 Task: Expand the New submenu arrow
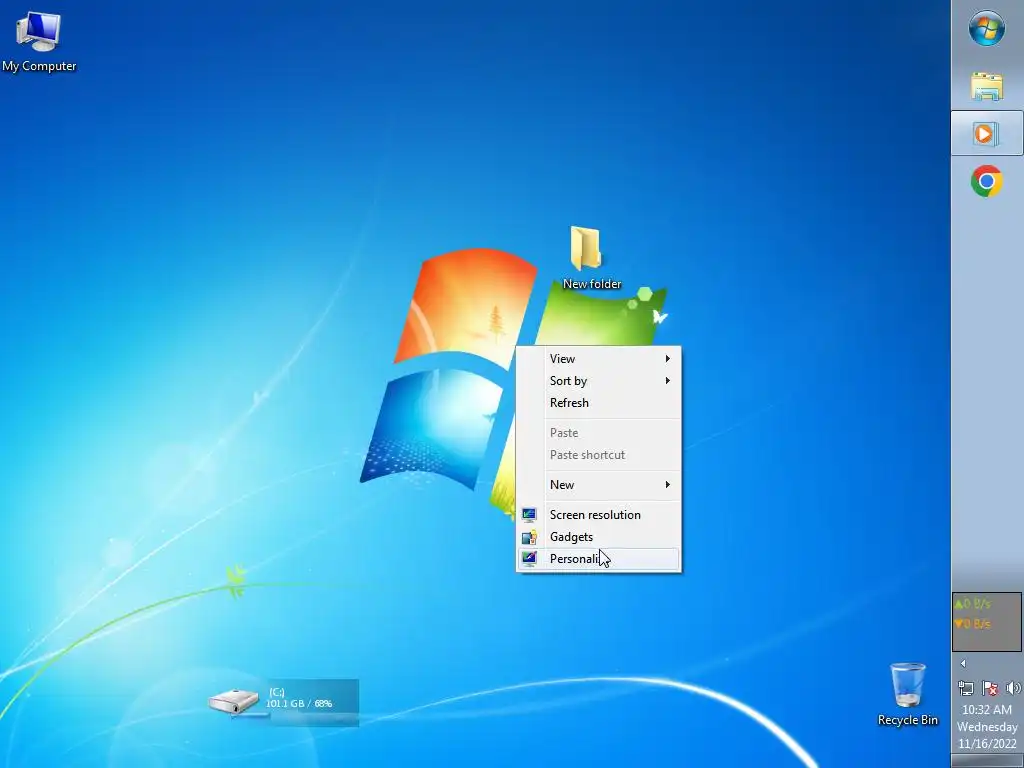click(667, 485)
